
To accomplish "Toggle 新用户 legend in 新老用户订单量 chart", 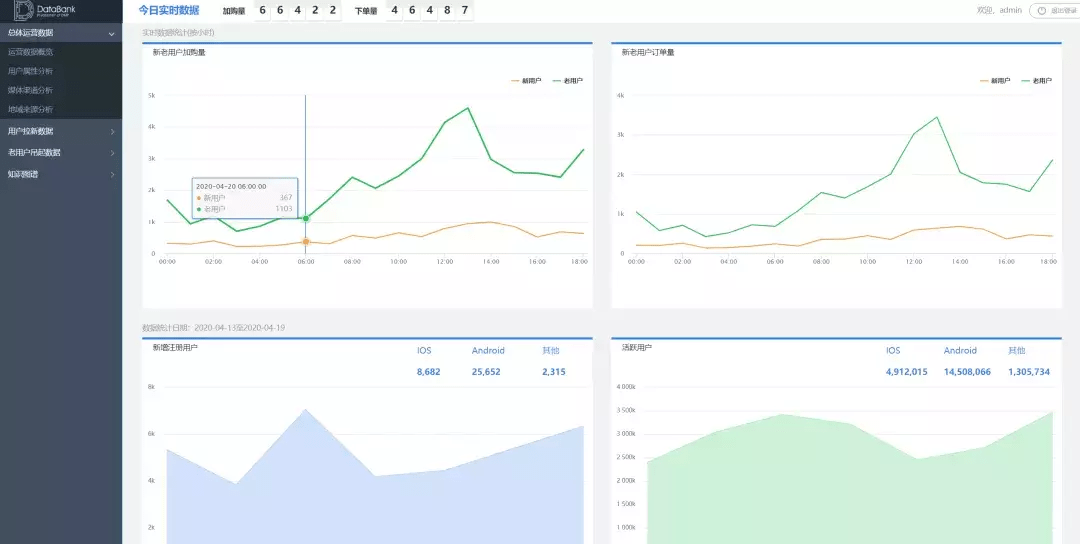I will (x=995, y=80).
